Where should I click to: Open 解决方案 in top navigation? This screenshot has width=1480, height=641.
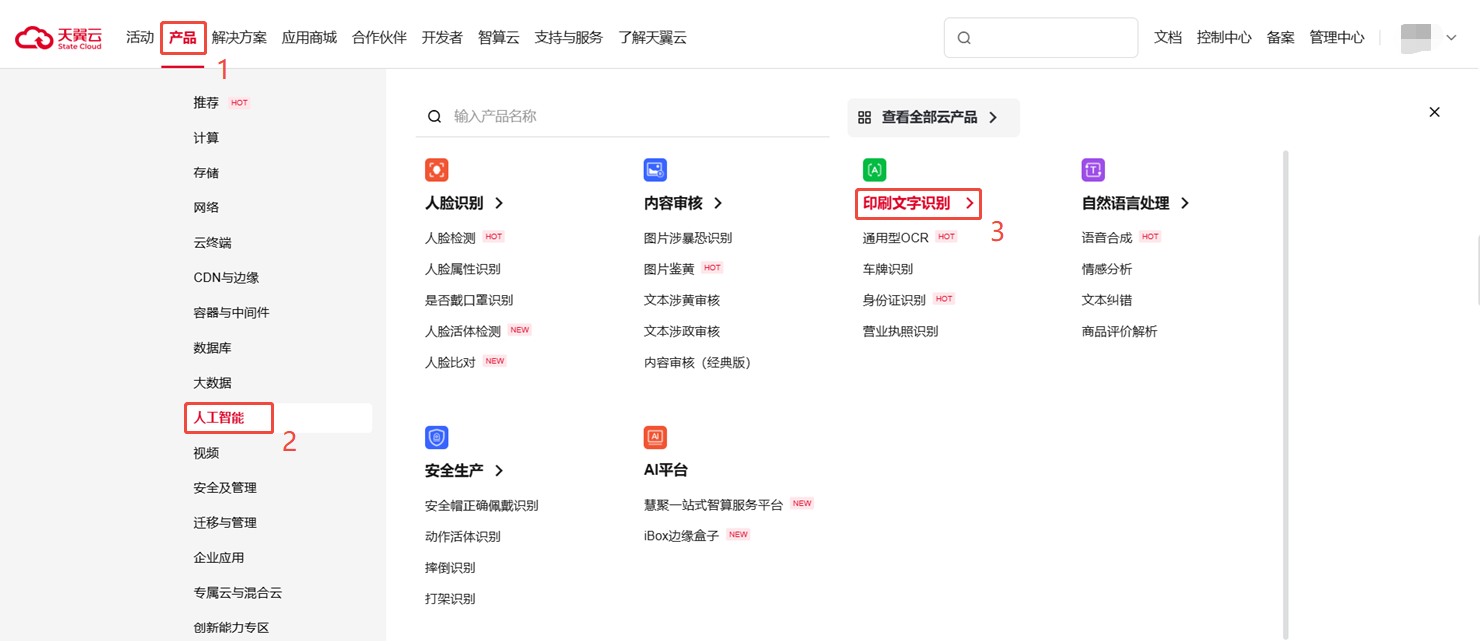click(239, 38)
